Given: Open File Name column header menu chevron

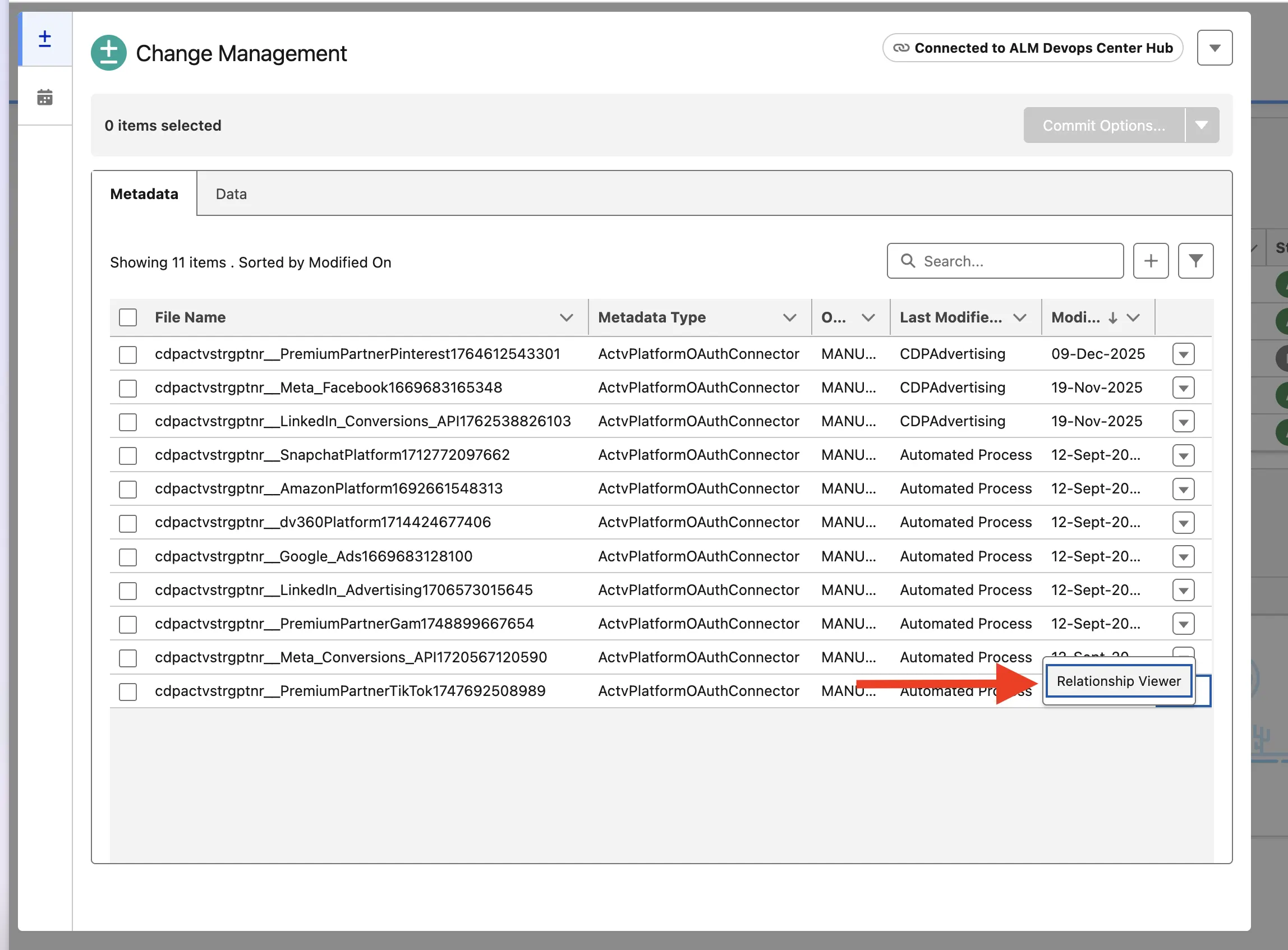Looking at the screenshot, I should pyautogui.click(x=566, y=317).
